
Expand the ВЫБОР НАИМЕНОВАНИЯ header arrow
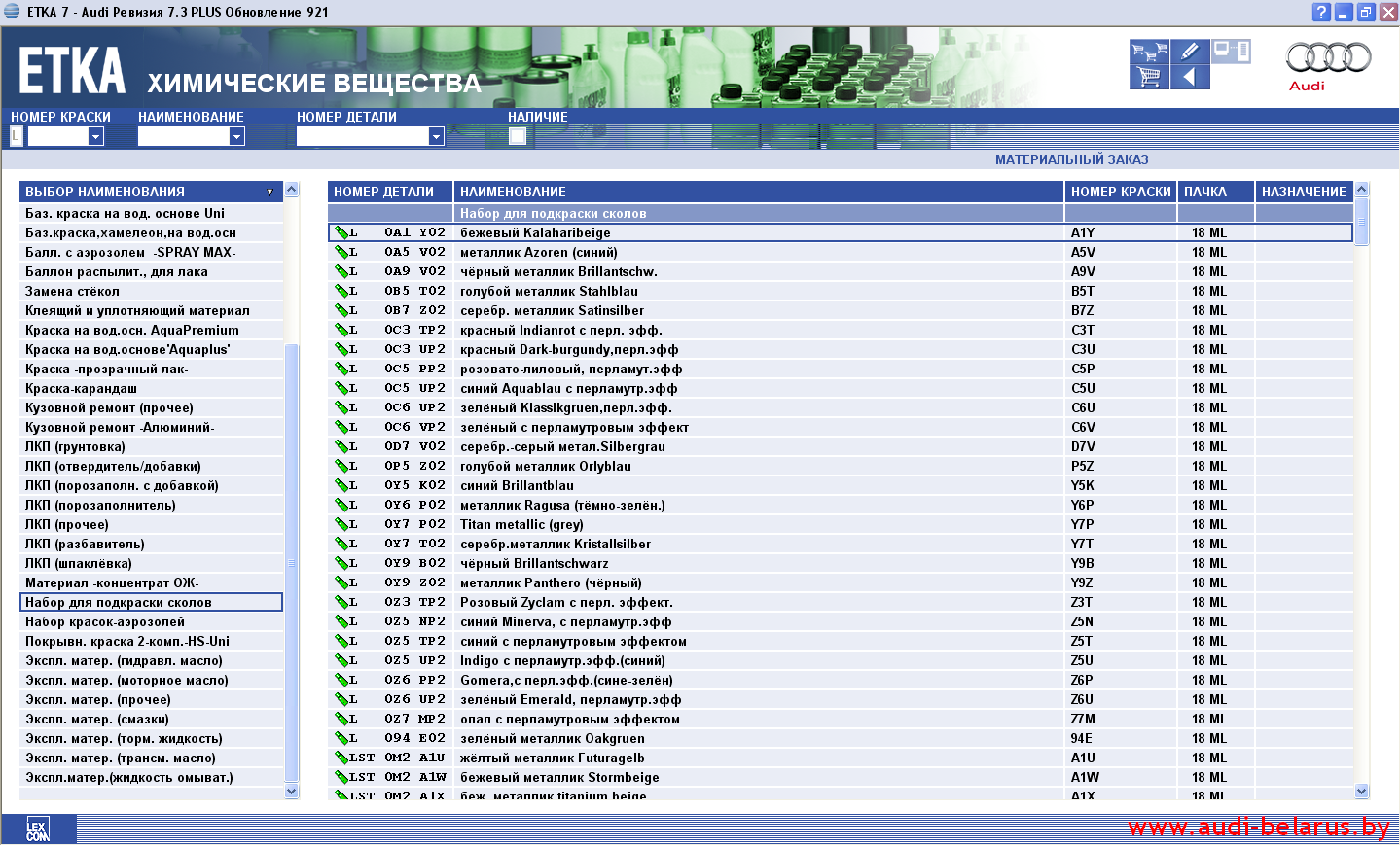pyautogui.click(x=269, y=192)
